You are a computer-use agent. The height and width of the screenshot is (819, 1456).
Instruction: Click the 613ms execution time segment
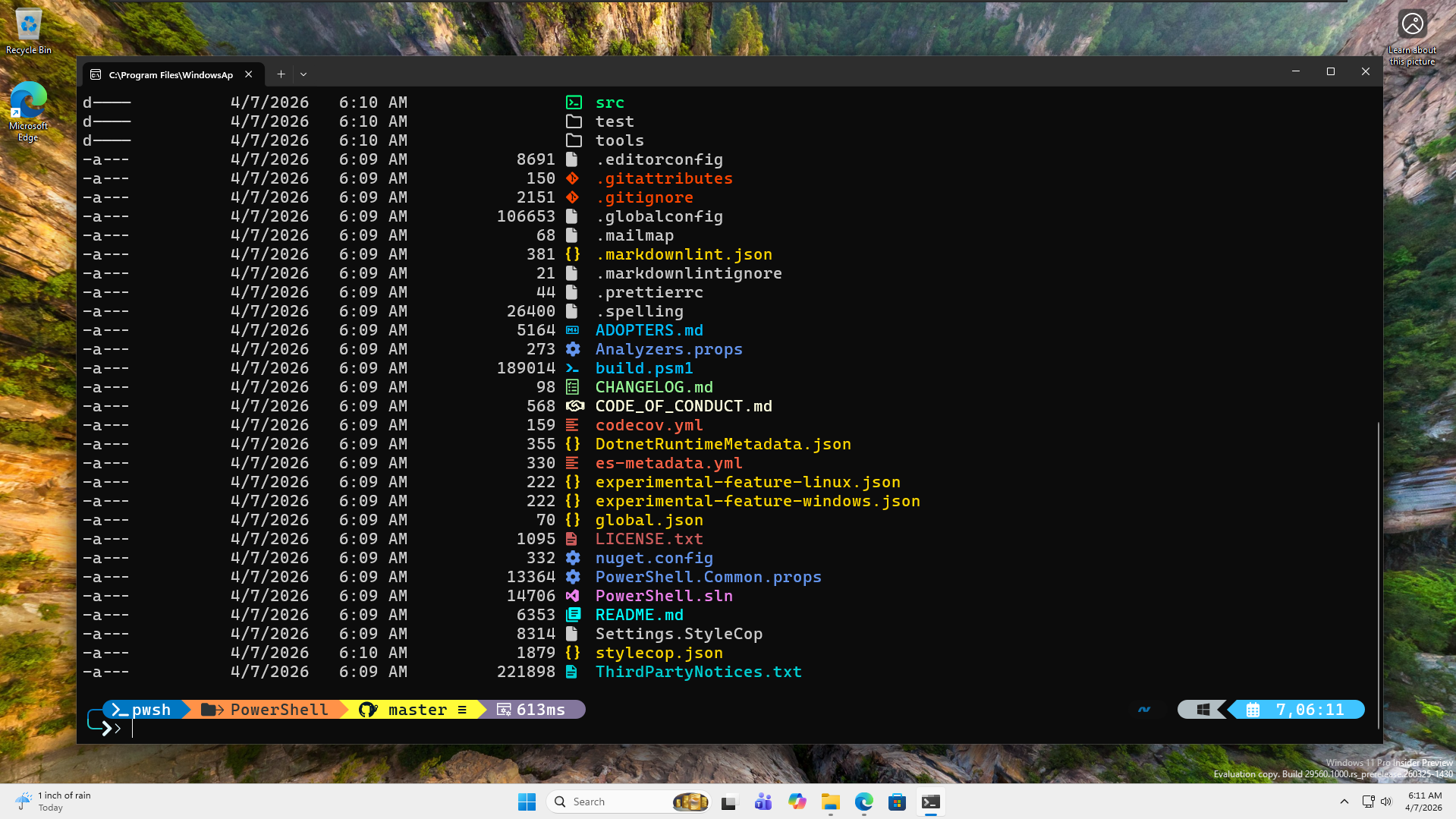(531, 710)
